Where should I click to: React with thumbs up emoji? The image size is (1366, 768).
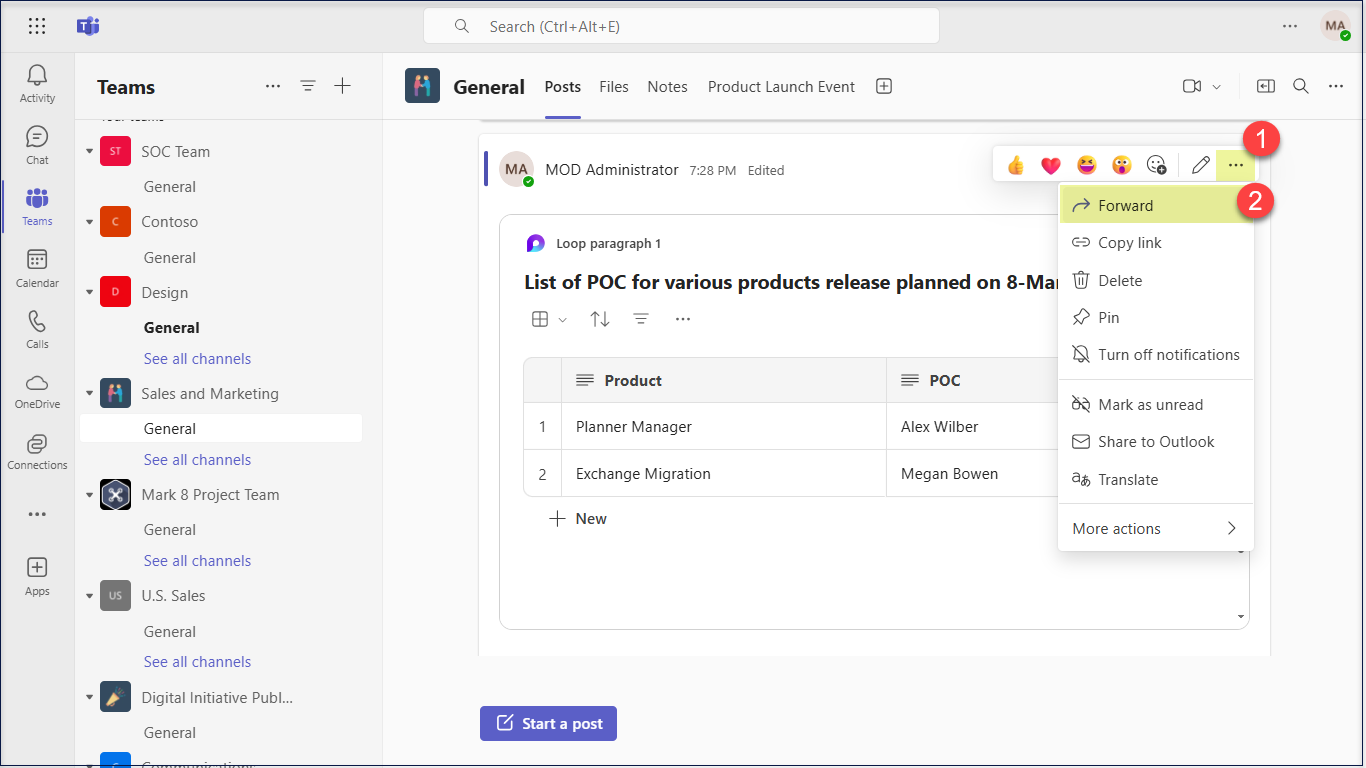click(1016, 165)
